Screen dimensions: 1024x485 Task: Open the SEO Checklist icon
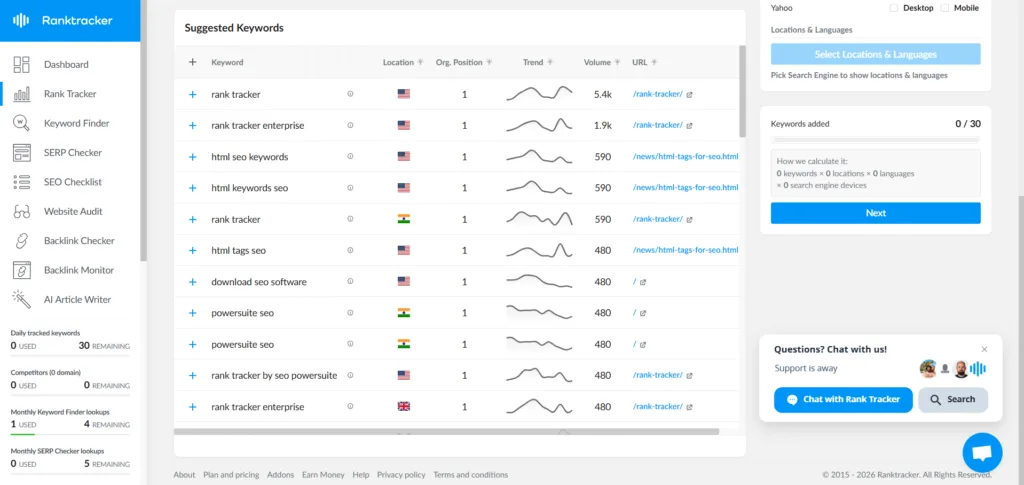(22, 182)
